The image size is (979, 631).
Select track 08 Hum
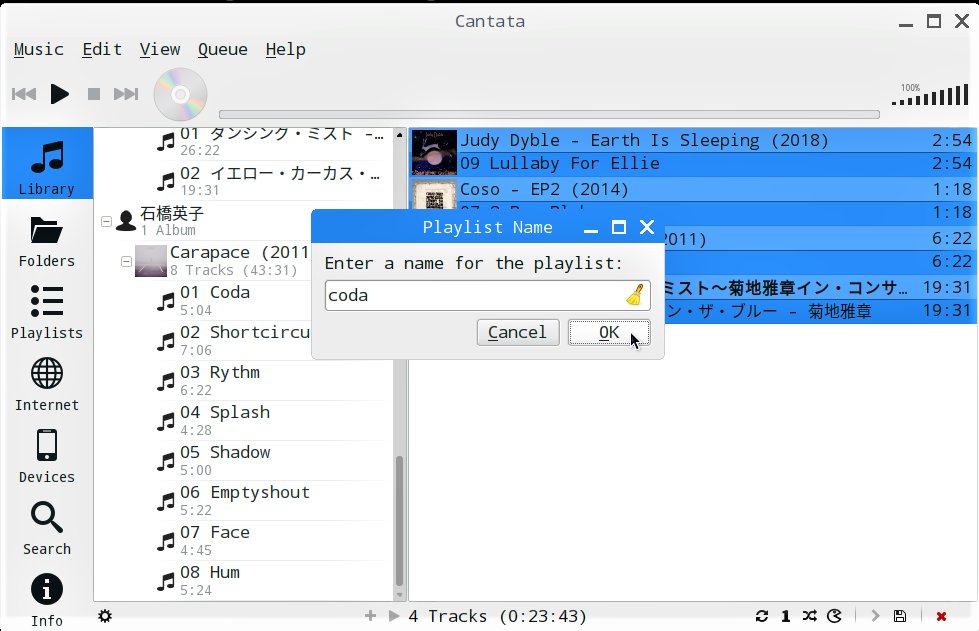coord(273,580)
